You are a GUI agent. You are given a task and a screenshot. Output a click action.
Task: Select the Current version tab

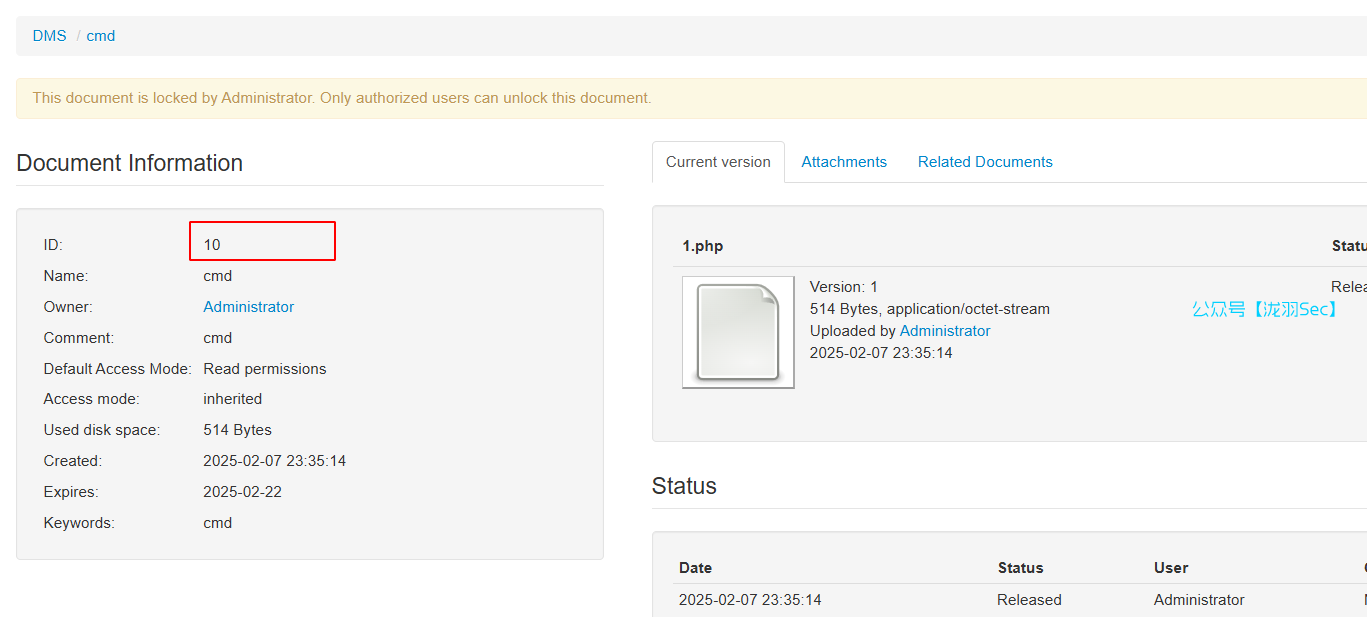[x=718, y=162]
